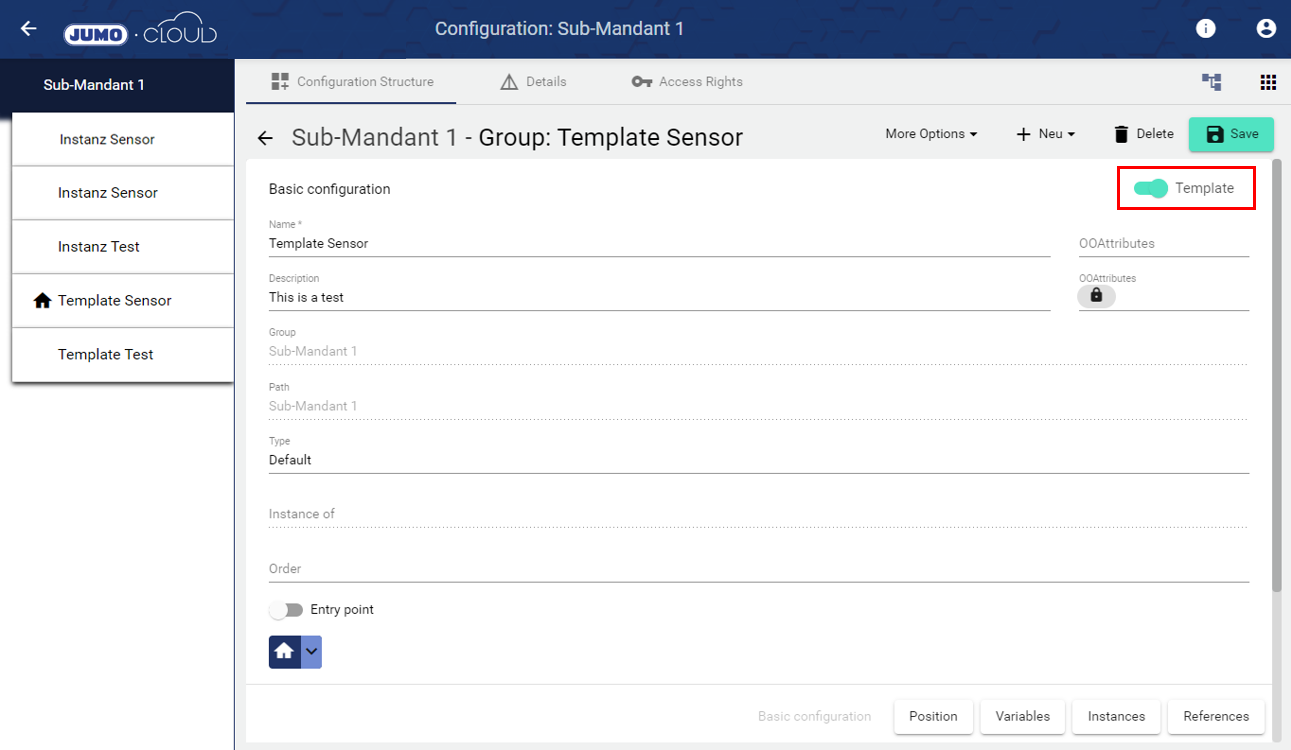Expand the More Options dropdown

point(931,134)
